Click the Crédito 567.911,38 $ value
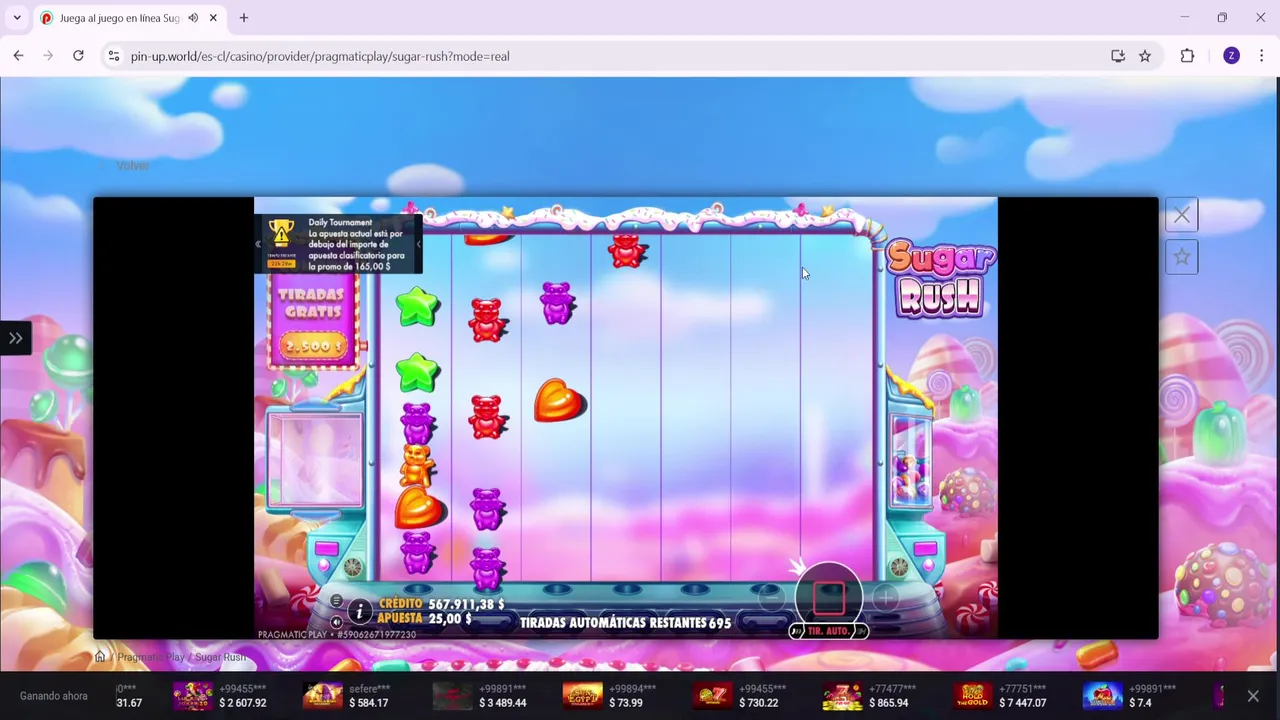The height and width of the screenshot is (720, 1280). (x=466, y=604)
